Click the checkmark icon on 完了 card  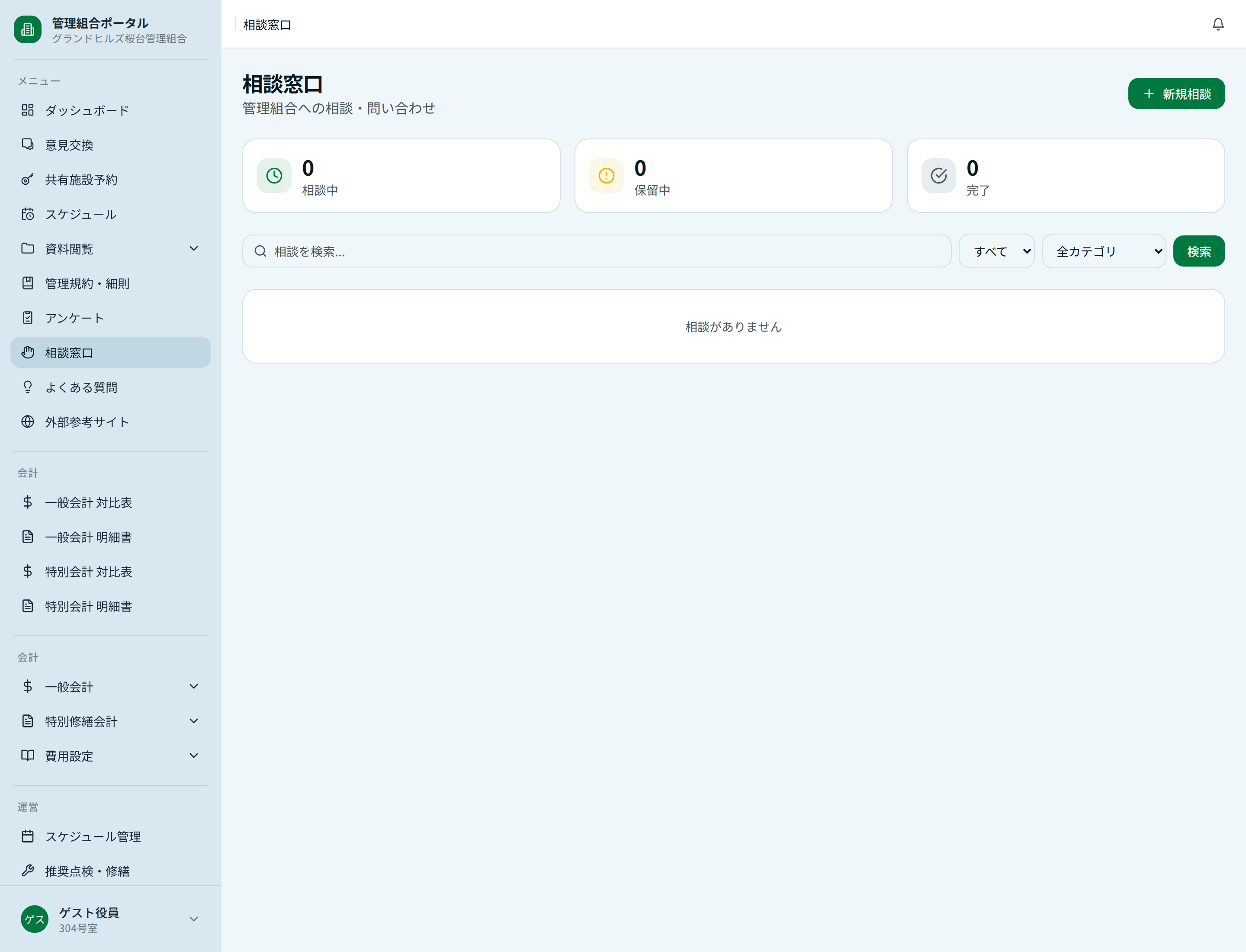(x=938, y=176)
